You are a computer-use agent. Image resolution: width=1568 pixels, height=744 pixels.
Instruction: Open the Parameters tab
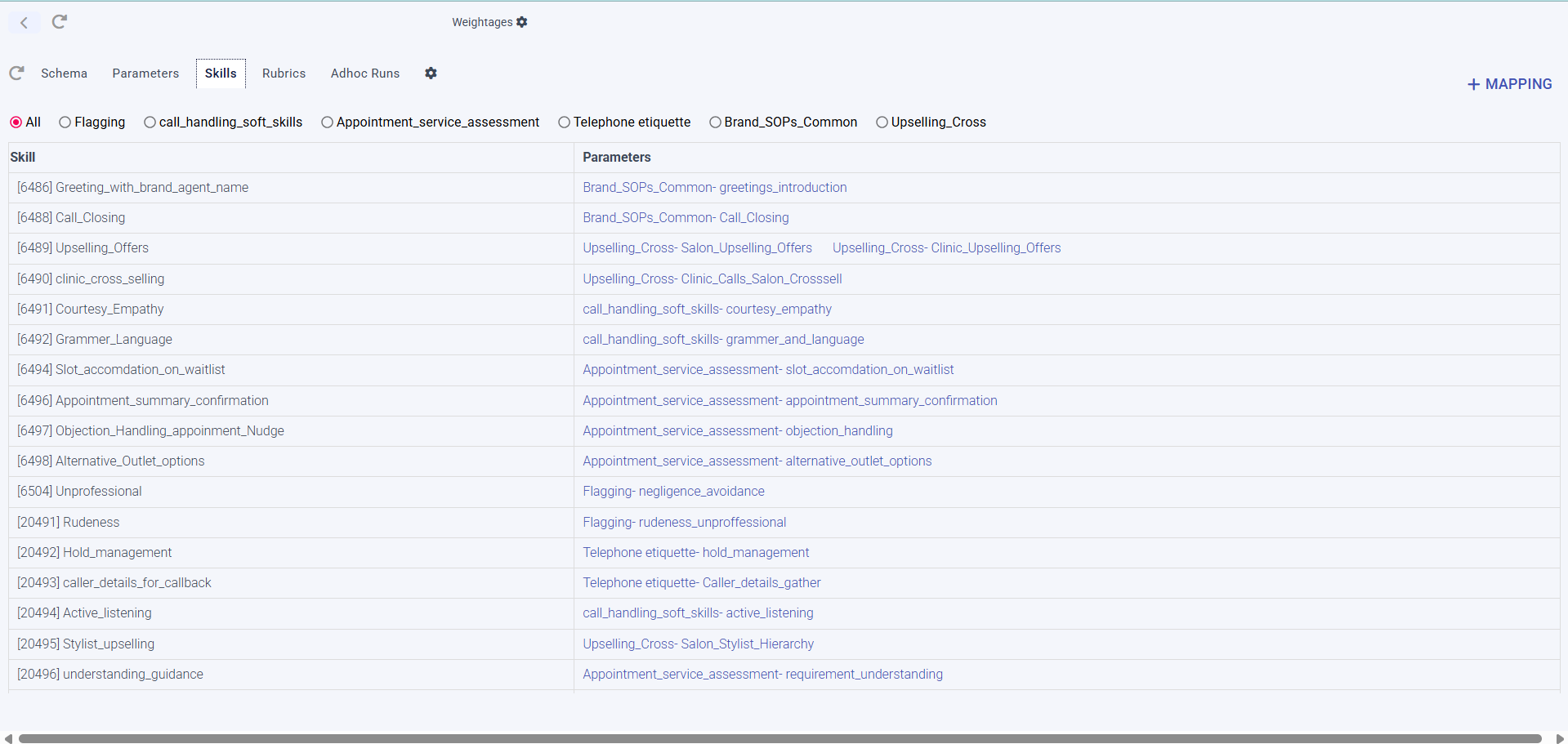tap(145, 74)
